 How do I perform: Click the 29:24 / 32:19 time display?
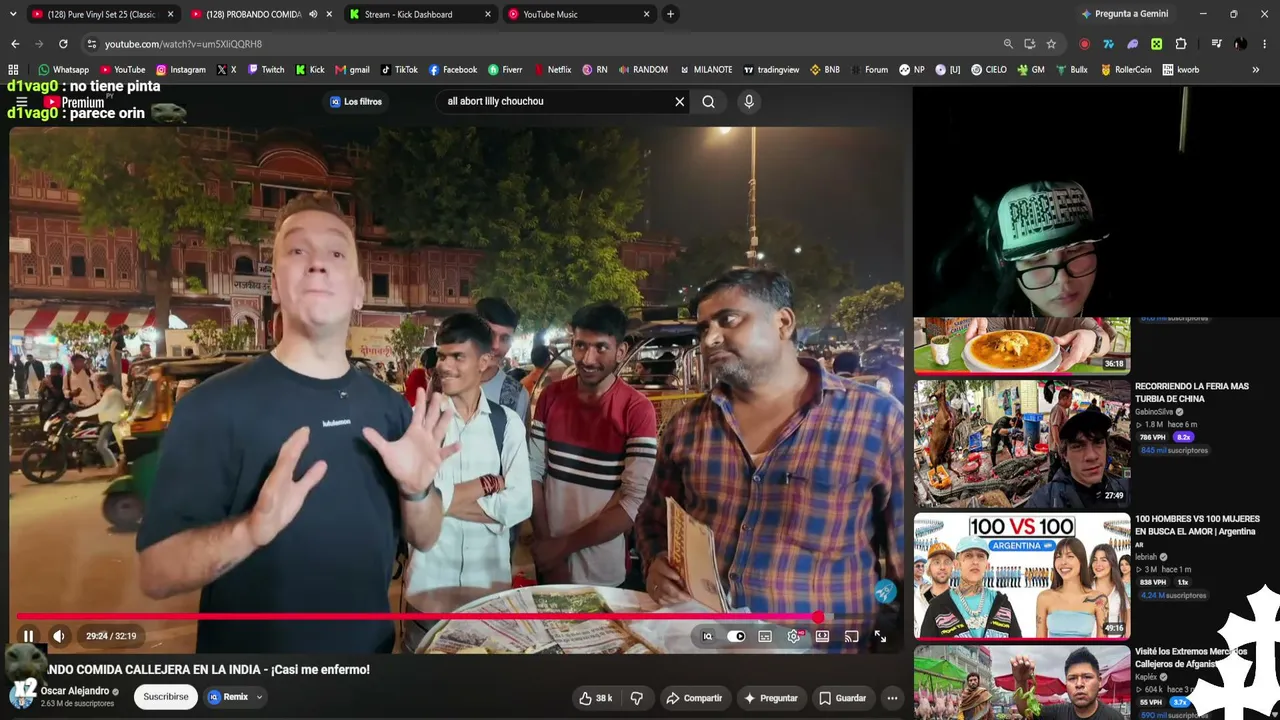pyautogui.click(x=111, y=636)
